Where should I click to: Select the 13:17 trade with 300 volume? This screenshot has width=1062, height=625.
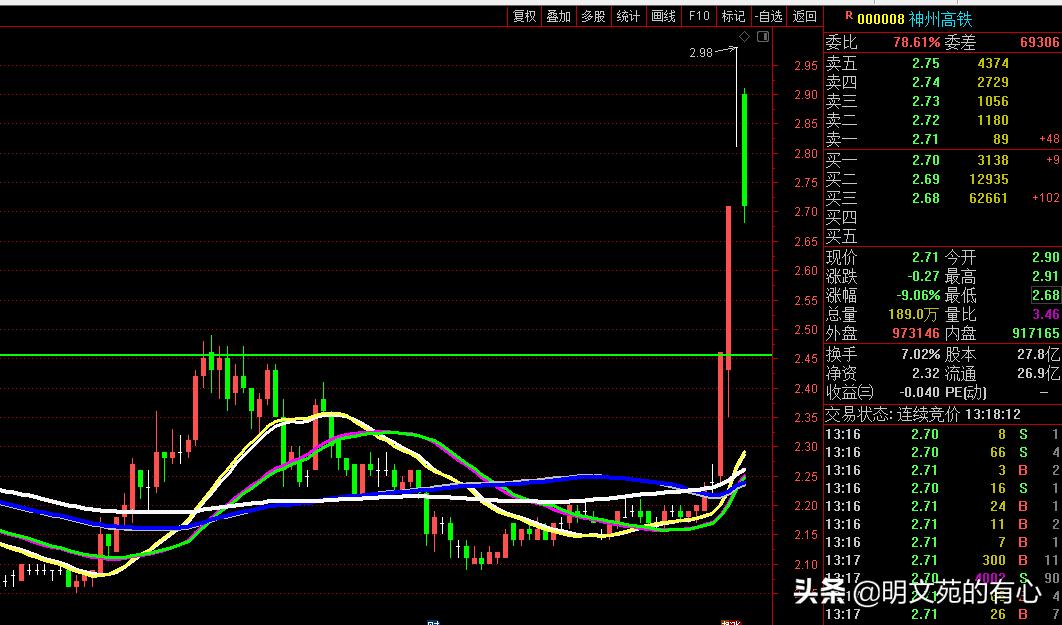pyautogui.click(x=943, y=560)
